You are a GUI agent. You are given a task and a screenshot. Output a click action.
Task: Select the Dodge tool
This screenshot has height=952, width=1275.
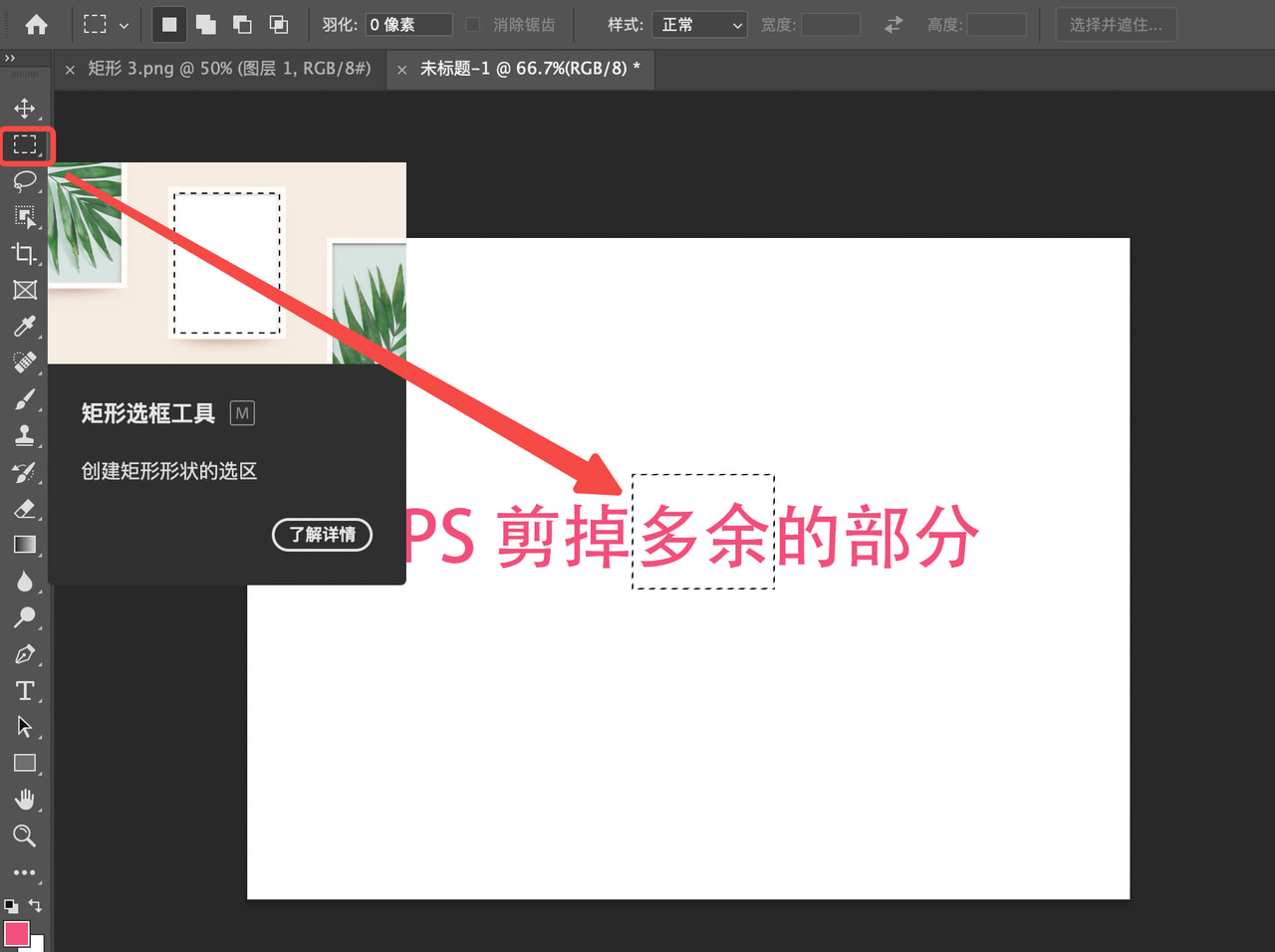(x=25, y=617)
